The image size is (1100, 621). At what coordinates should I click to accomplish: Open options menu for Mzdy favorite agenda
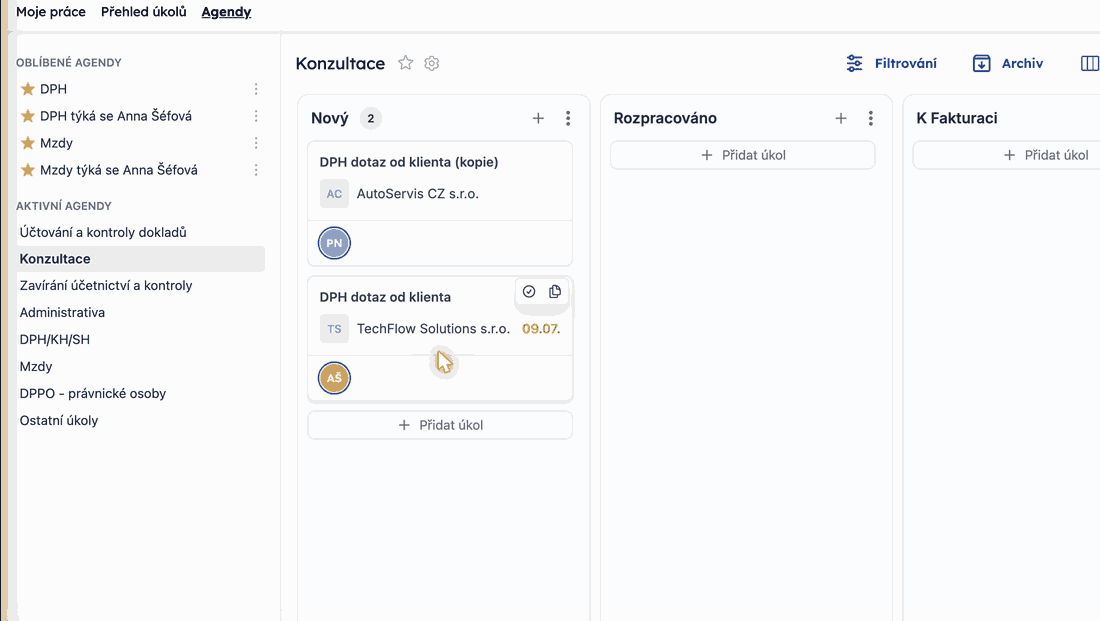(256, 143)
